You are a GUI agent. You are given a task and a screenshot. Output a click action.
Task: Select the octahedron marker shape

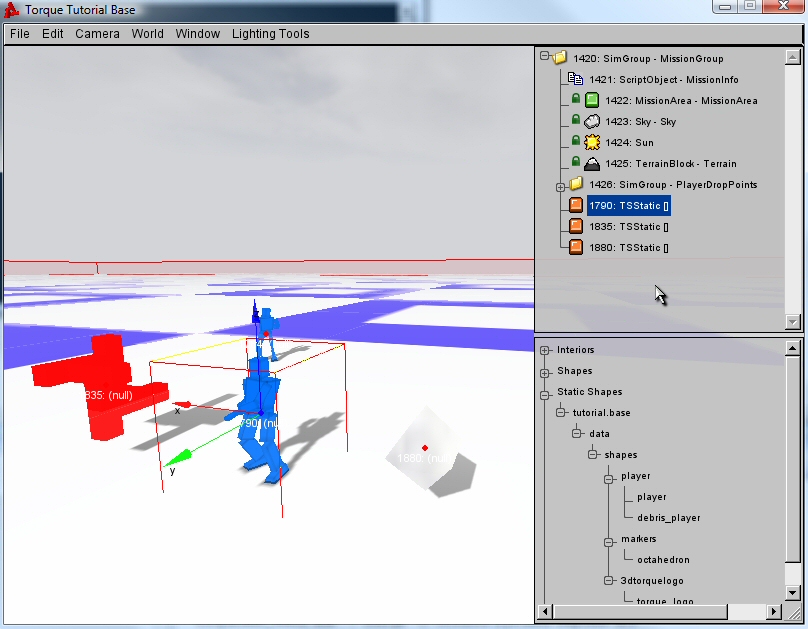pyautogui.click(x=663, y=560)
